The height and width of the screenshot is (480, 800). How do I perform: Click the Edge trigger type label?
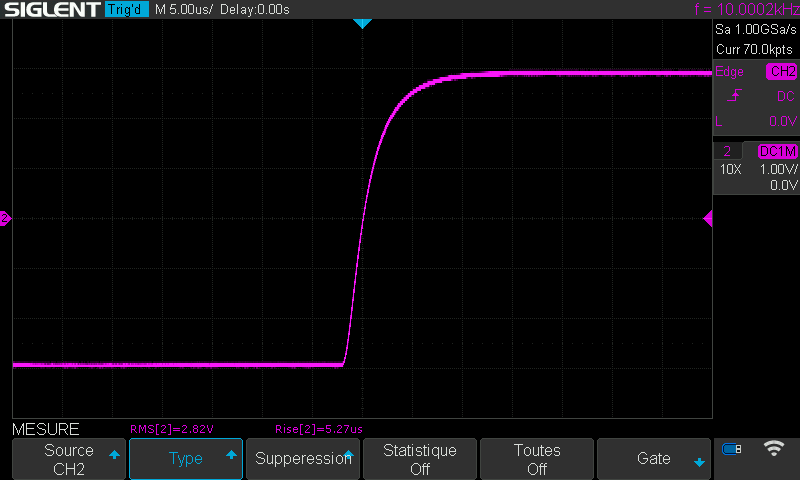[x=729, y=72]
